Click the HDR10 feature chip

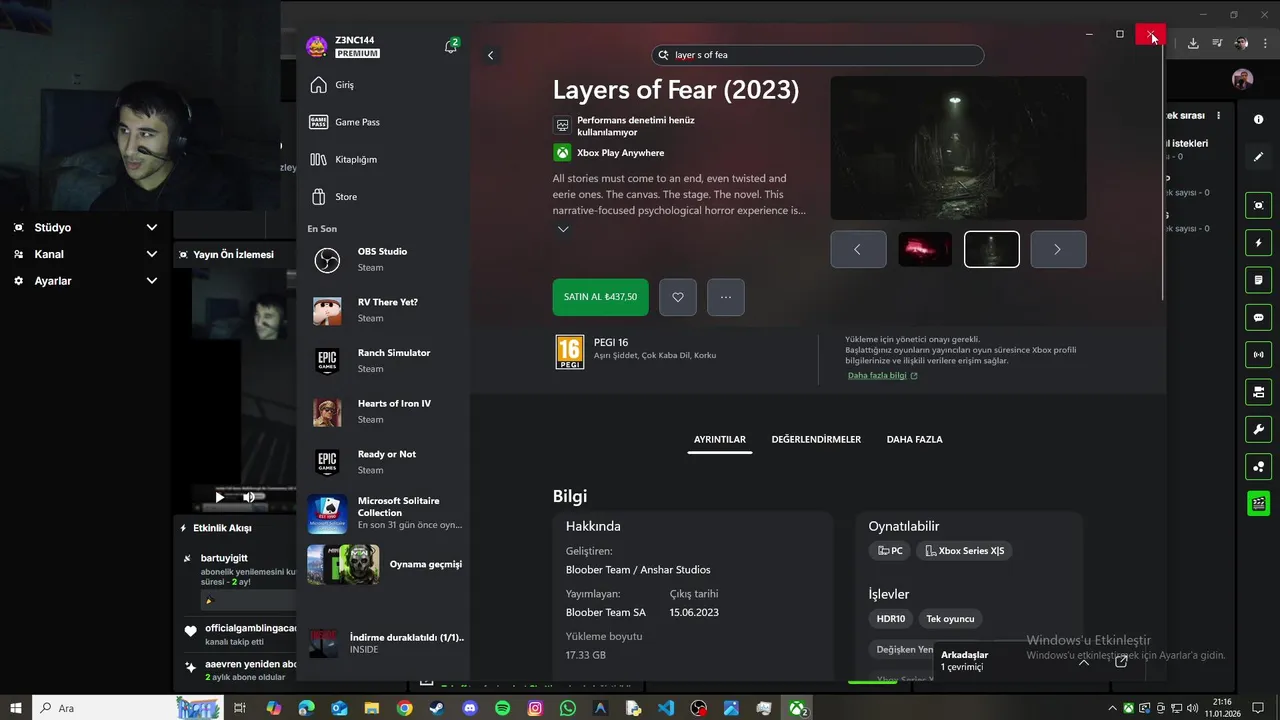pyautogui.click(x=891, y=619)
